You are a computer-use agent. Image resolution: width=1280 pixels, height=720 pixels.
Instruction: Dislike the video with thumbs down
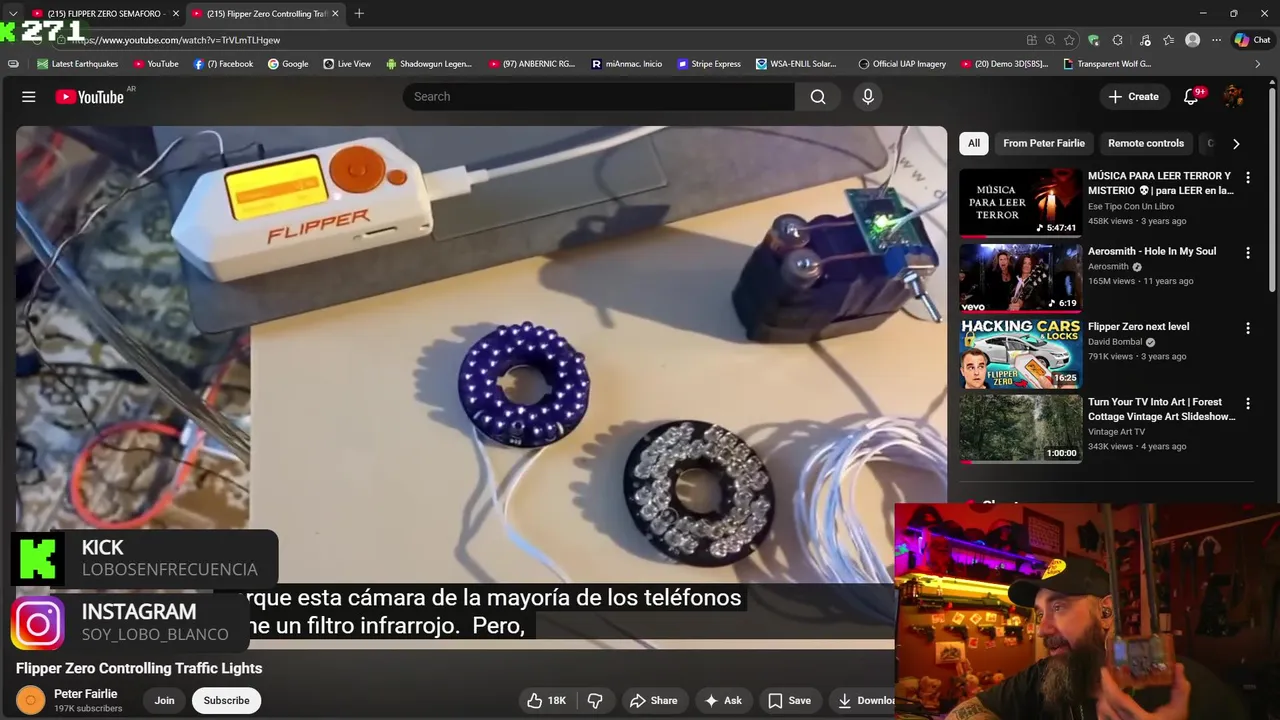[595, 701]
